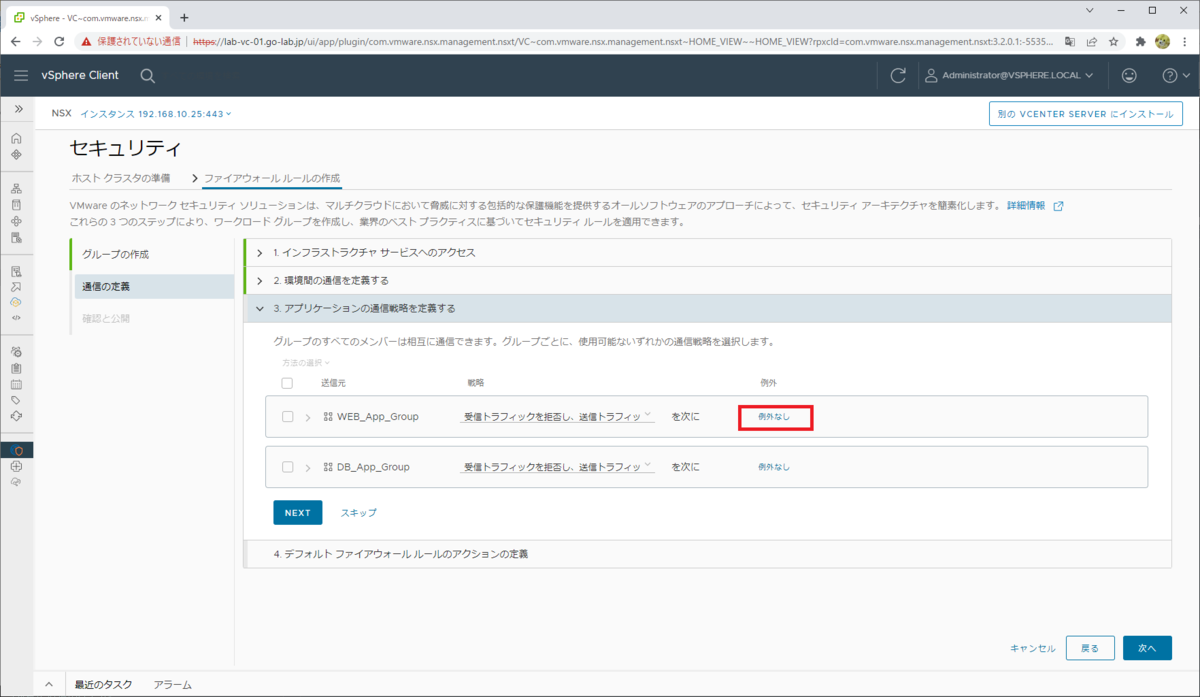Open Policies and Profiles sidebar icon
The width and height of the screenshot is (1200, 697).
(16, 271)
